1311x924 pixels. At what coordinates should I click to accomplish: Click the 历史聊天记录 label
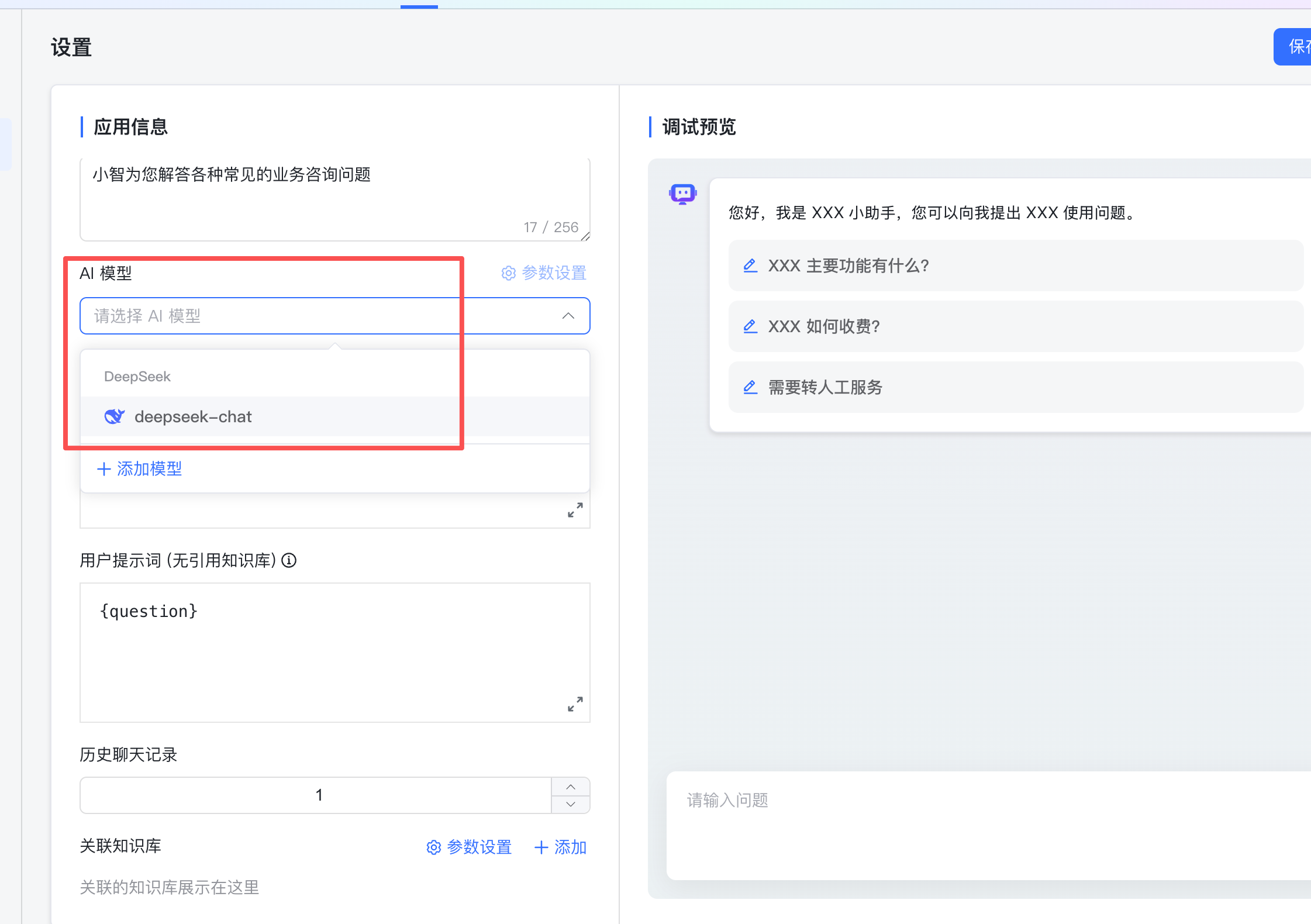click(129, 755)
